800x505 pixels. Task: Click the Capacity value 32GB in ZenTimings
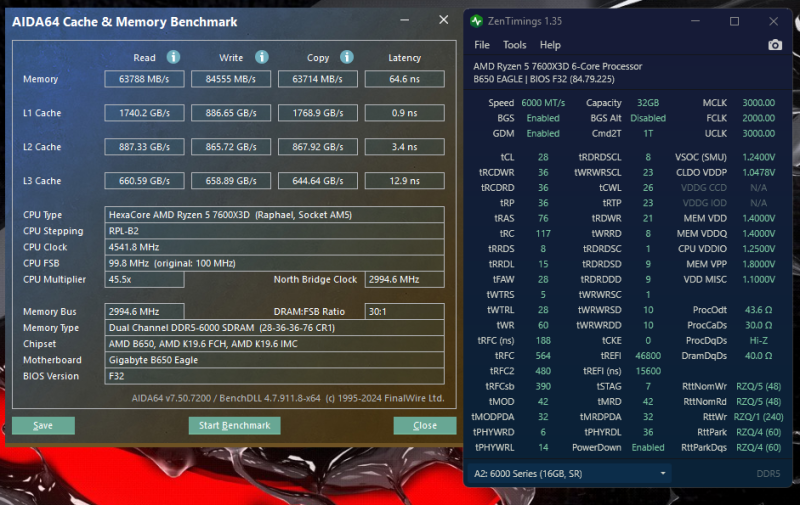648,103
